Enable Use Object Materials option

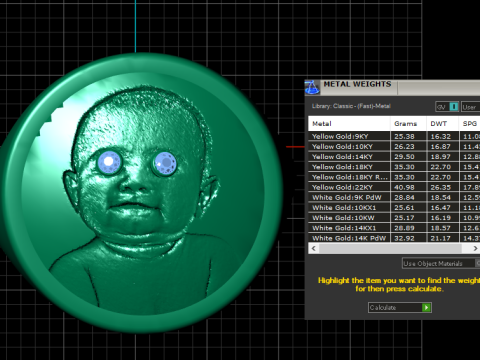click(x=441, y=263)
